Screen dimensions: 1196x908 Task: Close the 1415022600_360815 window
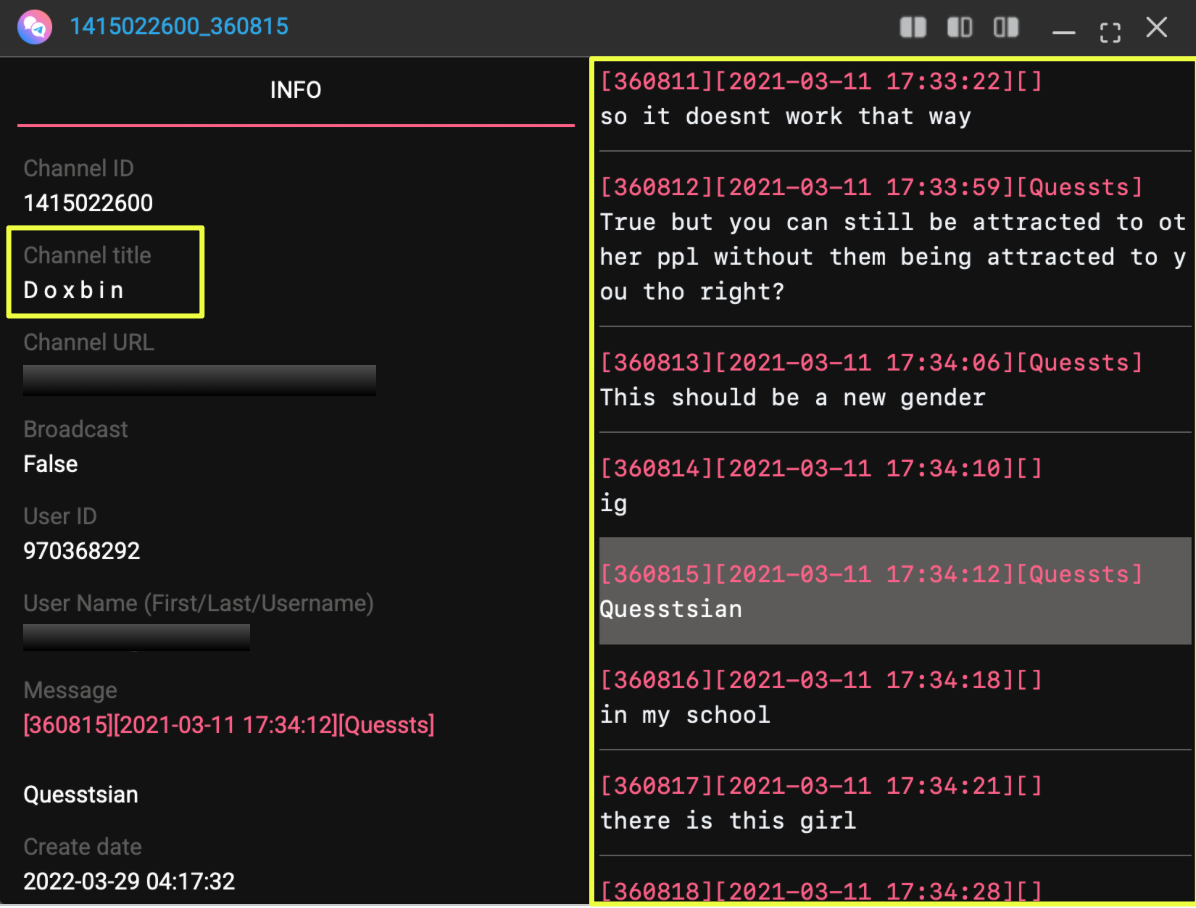click(1157, 28)
